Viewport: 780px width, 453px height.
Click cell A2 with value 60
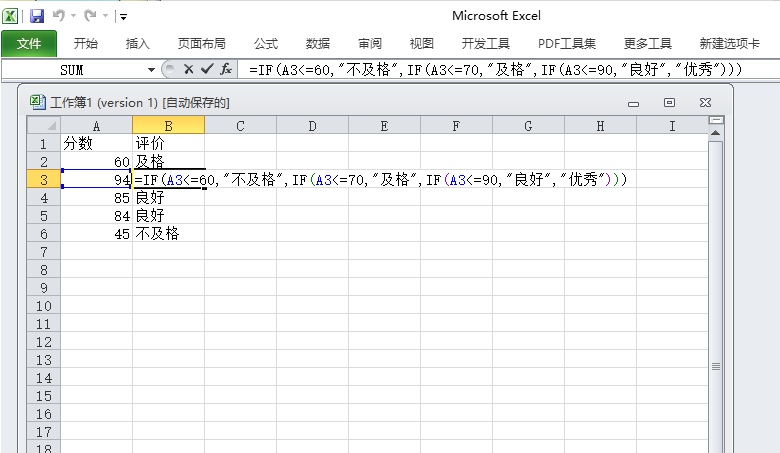click(97, 162)
